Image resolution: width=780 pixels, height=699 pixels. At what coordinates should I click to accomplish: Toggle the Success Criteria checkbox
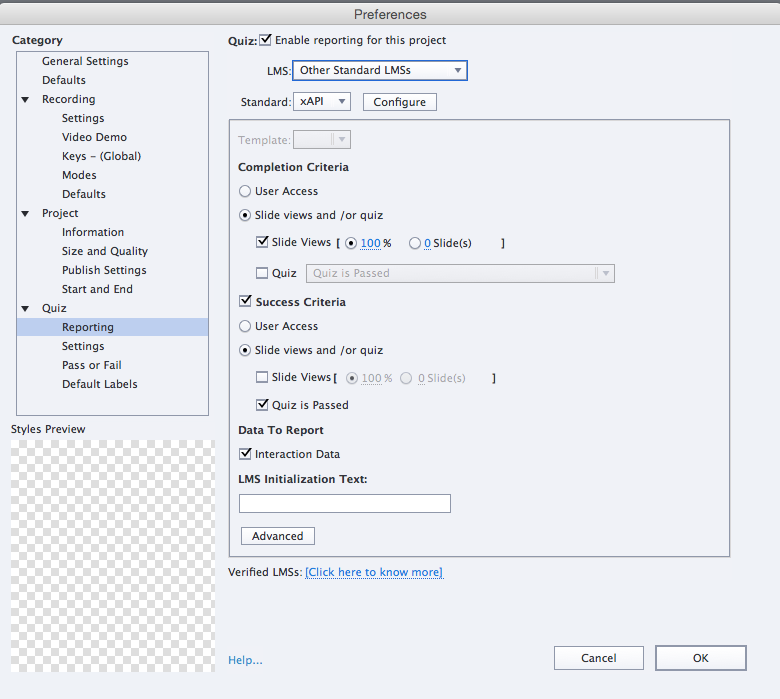click(x=245, y=301)
